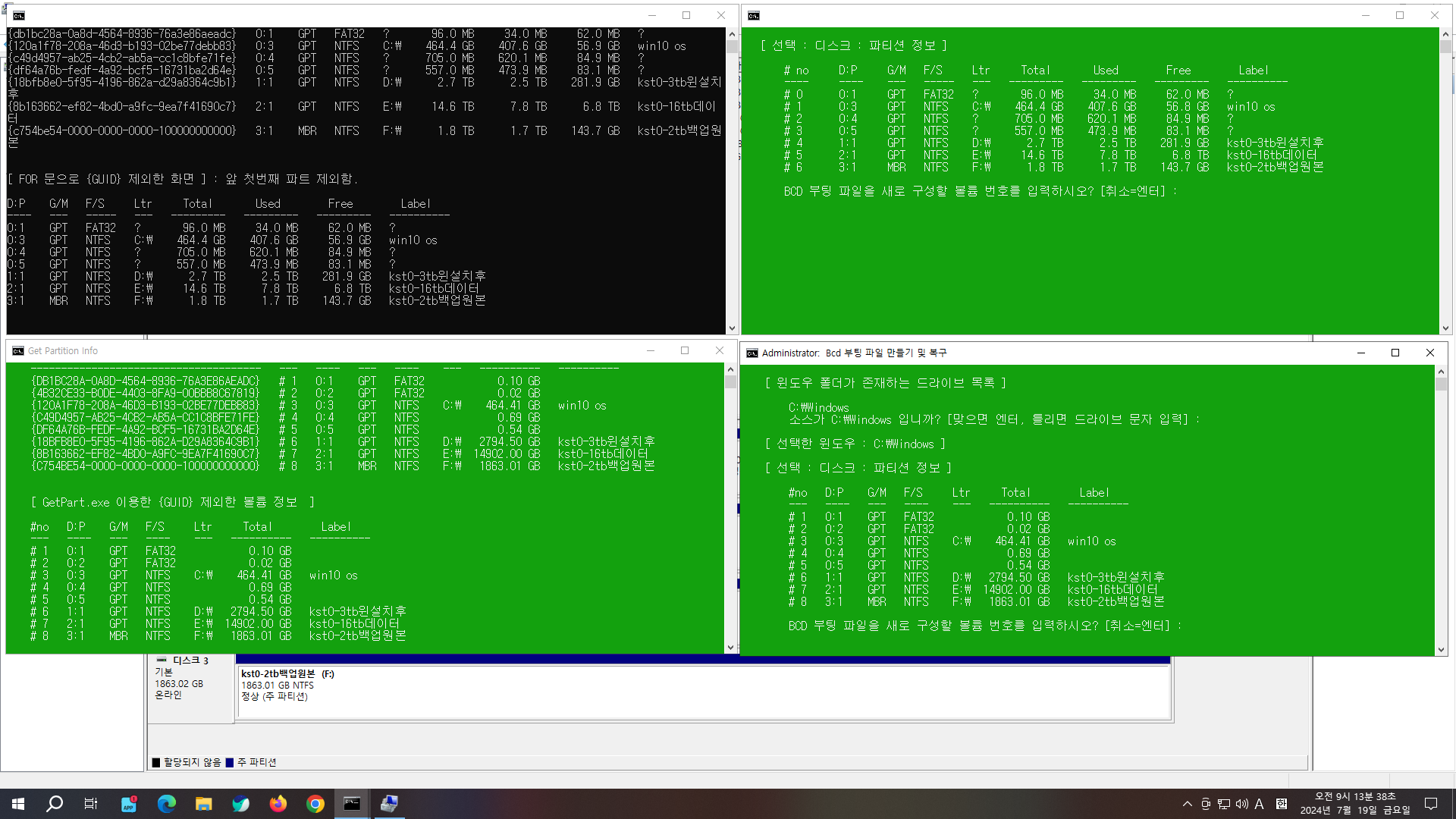Image resolution: width=1456 pixels, height=819 pixels.
Task: Click scroll-down arrow in Get Partition Info window
Action: (x=730, y=648)
